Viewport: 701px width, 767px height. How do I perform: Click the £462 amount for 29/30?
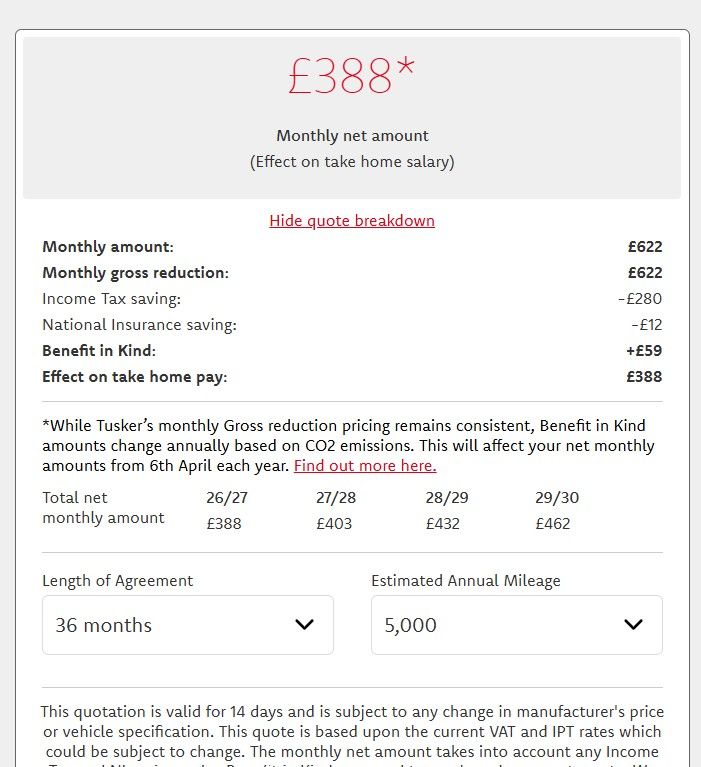[x=553, y=524]
